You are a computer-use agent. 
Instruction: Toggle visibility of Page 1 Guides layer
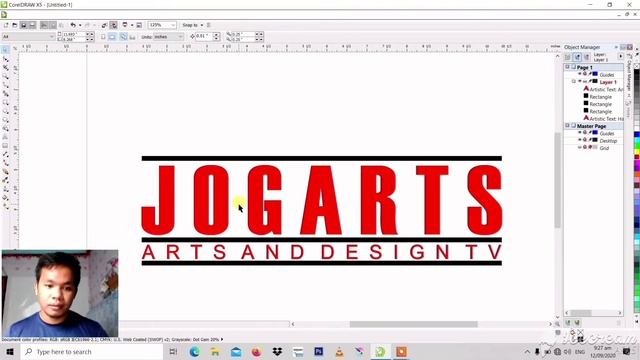tap(580, 74)
